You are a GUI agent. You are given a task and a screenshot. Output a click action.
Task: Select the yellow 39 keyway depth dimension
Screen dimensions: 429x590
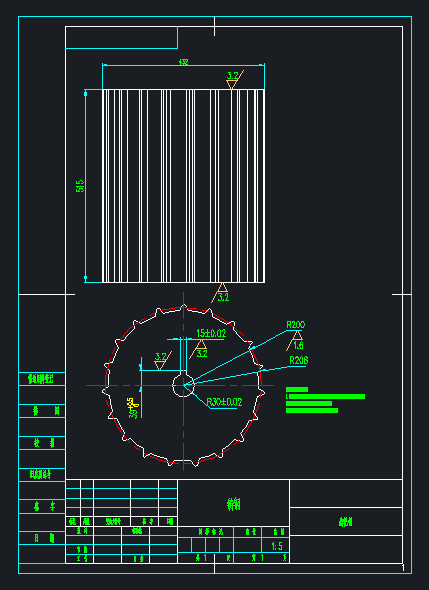133,408
